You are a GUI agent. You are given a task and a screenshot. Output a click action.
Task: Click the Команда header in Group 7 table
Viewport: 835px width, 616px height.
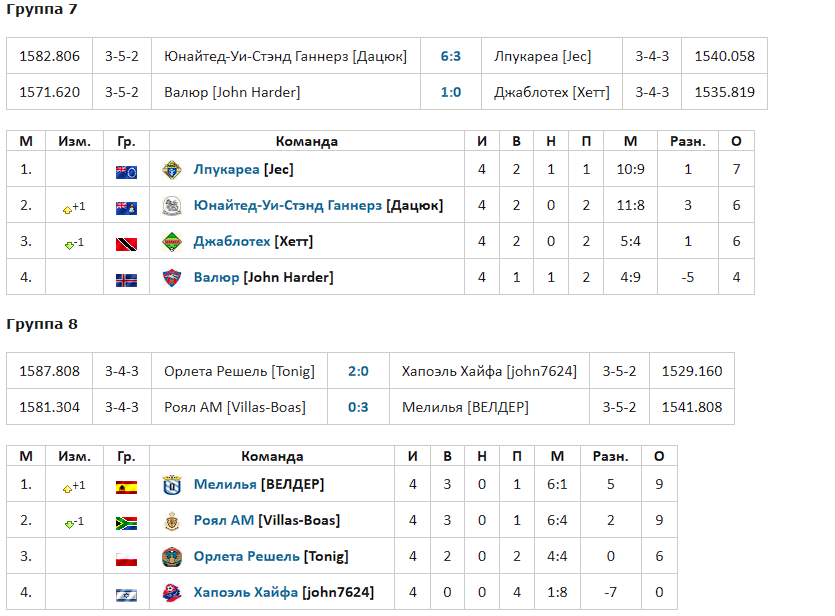[307, 142]
